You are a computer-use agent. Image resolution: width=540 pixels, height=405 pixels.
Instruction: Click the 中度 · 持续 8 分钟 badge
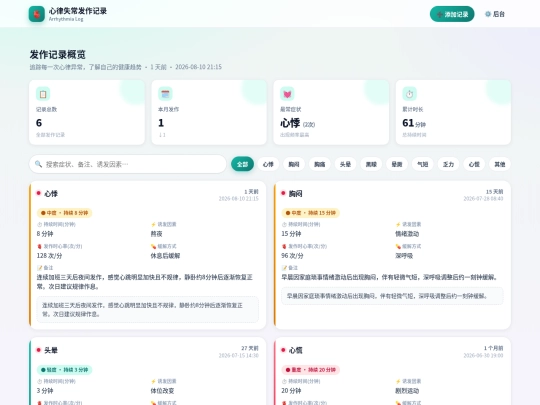click(64, 213)
